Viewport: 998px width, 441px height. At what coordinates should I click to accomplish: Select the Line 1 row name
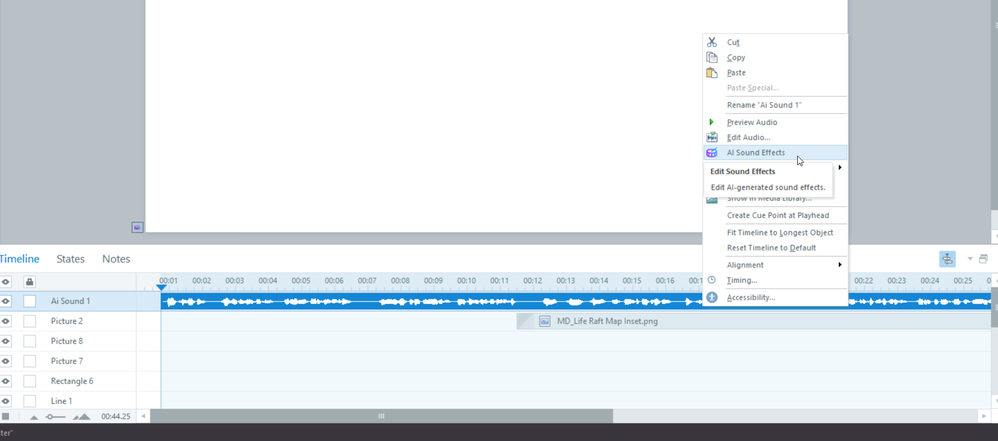click(61, 401)
